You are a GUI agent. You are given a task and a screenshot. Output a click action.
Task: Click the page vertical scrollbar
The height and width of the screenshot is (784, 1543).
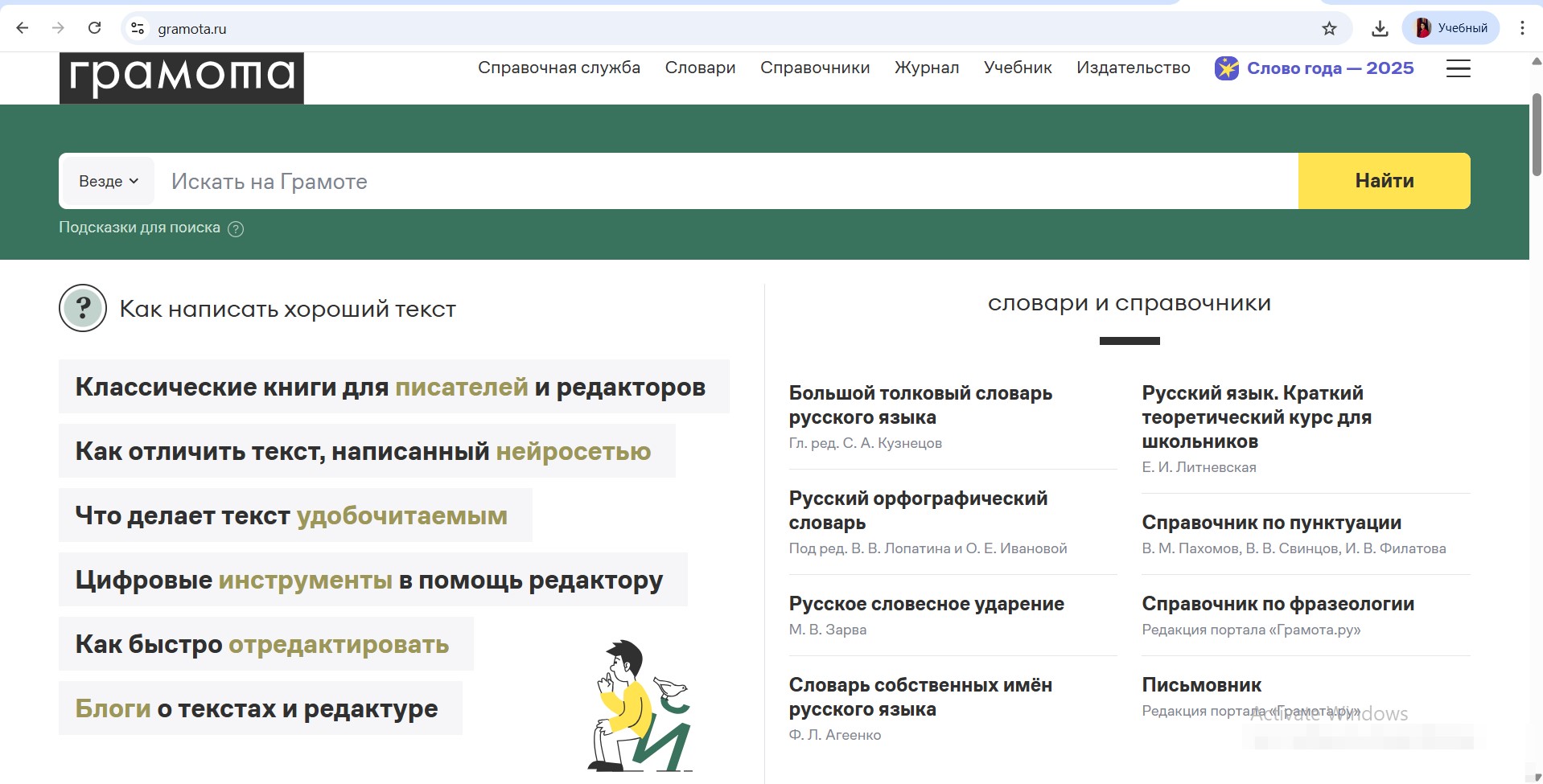(1536, 135)
